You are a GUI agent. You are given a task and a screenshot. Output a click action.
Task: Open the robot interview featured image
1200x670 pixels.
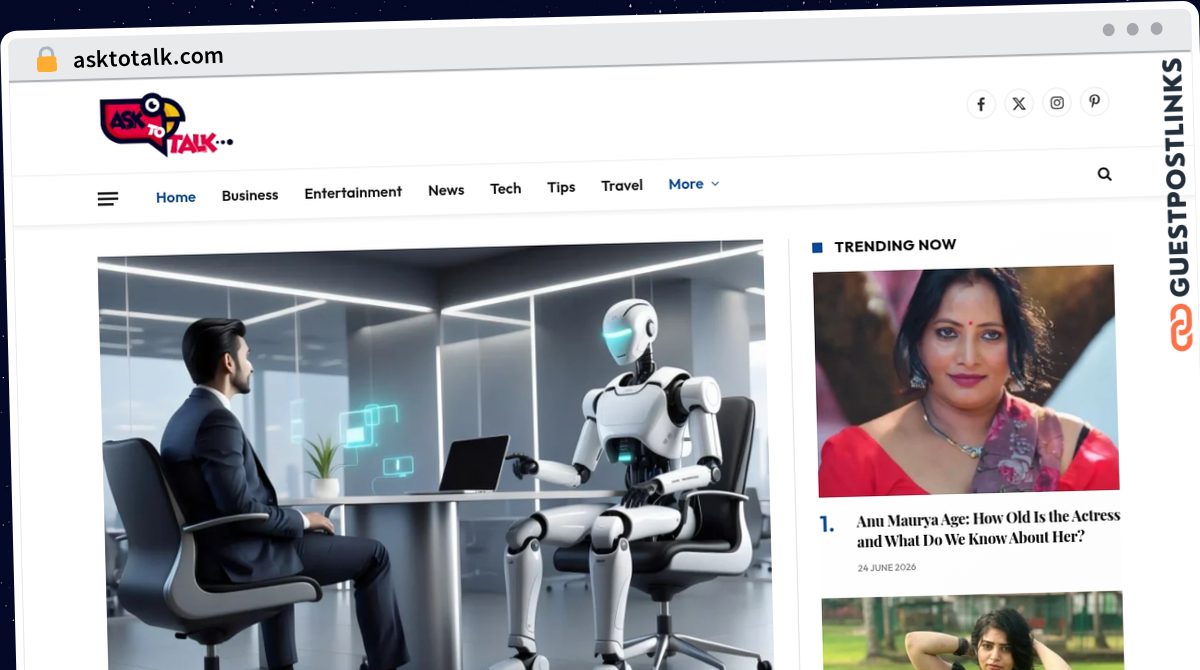coord(432,455)
